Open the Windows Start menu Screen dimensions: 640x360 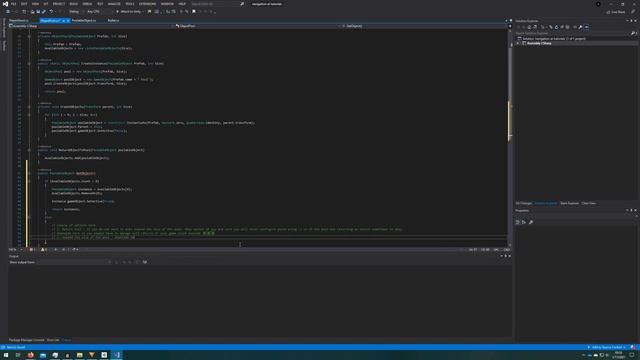click(x=6, y=355)
